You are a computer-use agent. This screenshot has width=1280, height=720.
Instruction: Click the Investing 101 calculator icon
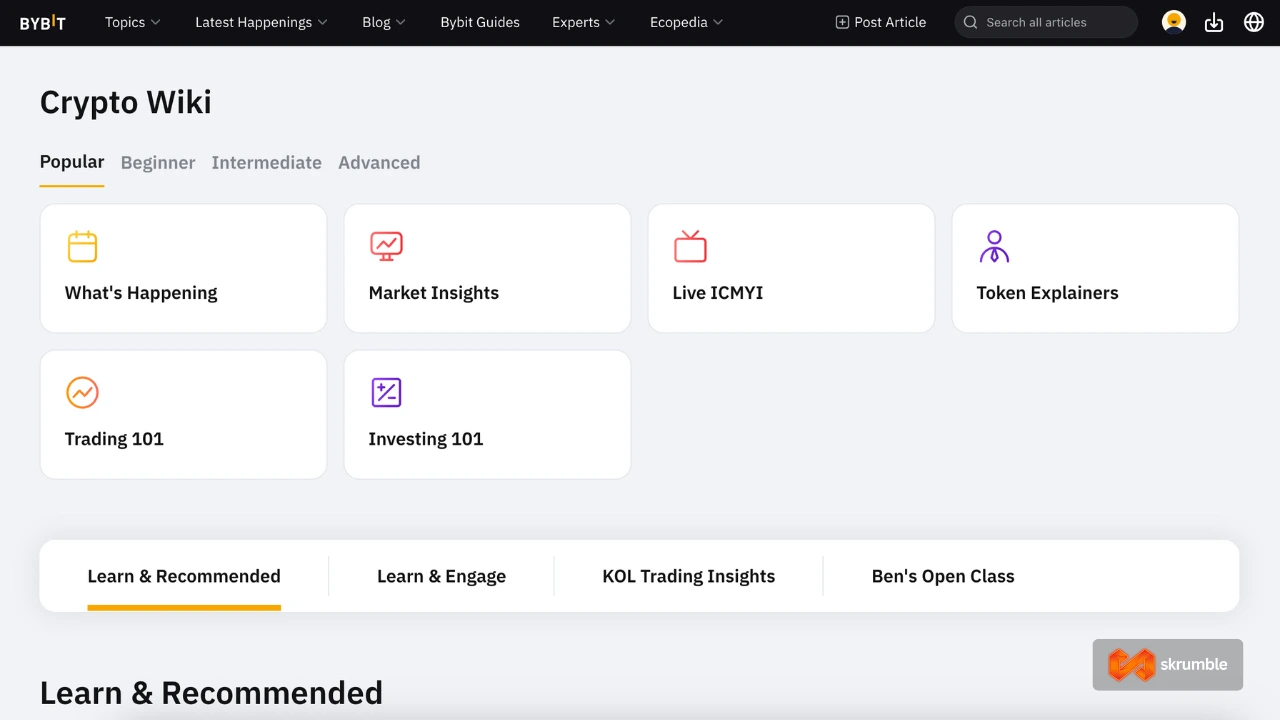(x=386, y=392)
